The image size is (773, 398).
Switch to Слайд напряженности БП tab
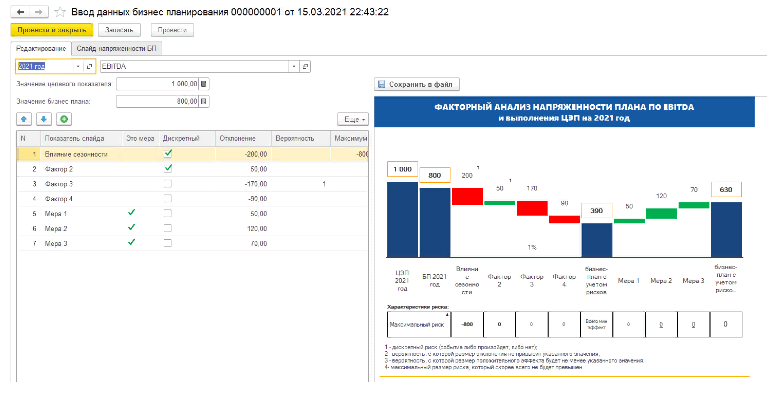(x=116, y=48)
